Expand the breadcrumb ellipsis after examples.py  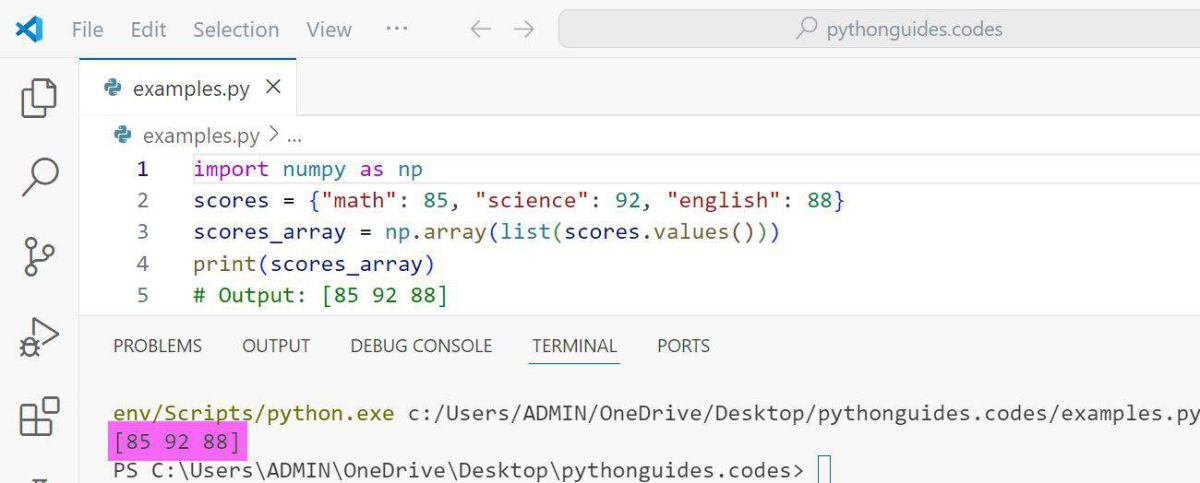294,136
